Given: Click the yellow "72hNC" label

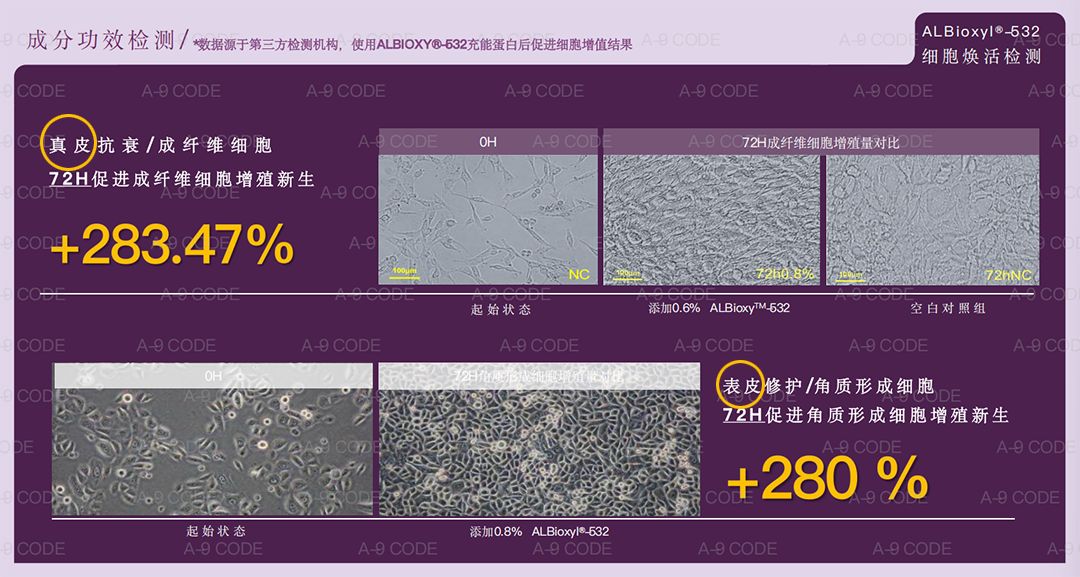Looking at the screenshot, I should click(1008, 275).
